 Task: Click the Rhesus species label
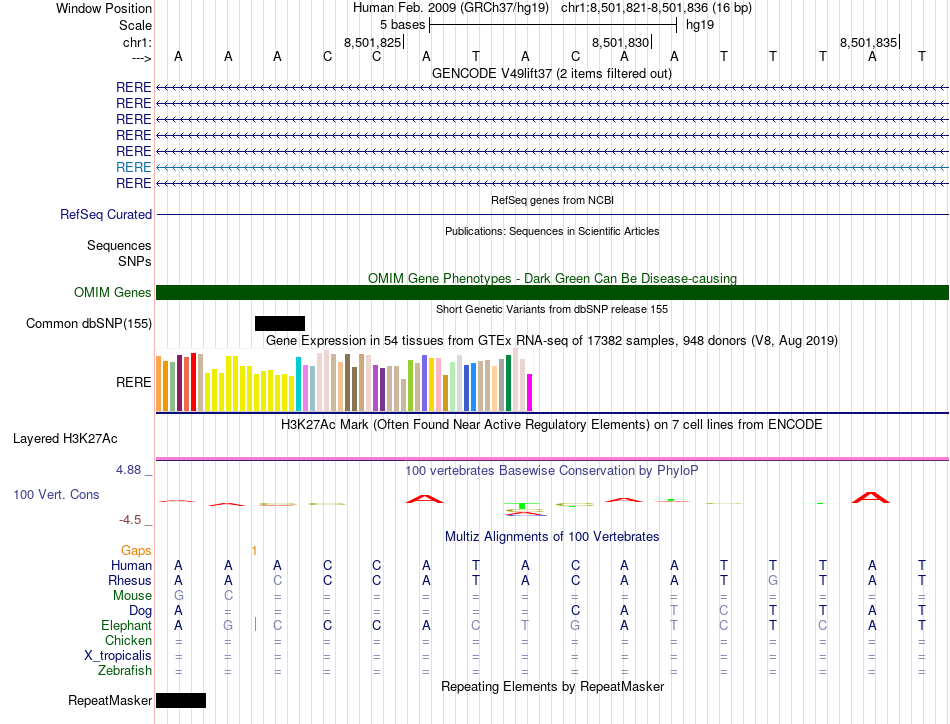pos(130,580)
